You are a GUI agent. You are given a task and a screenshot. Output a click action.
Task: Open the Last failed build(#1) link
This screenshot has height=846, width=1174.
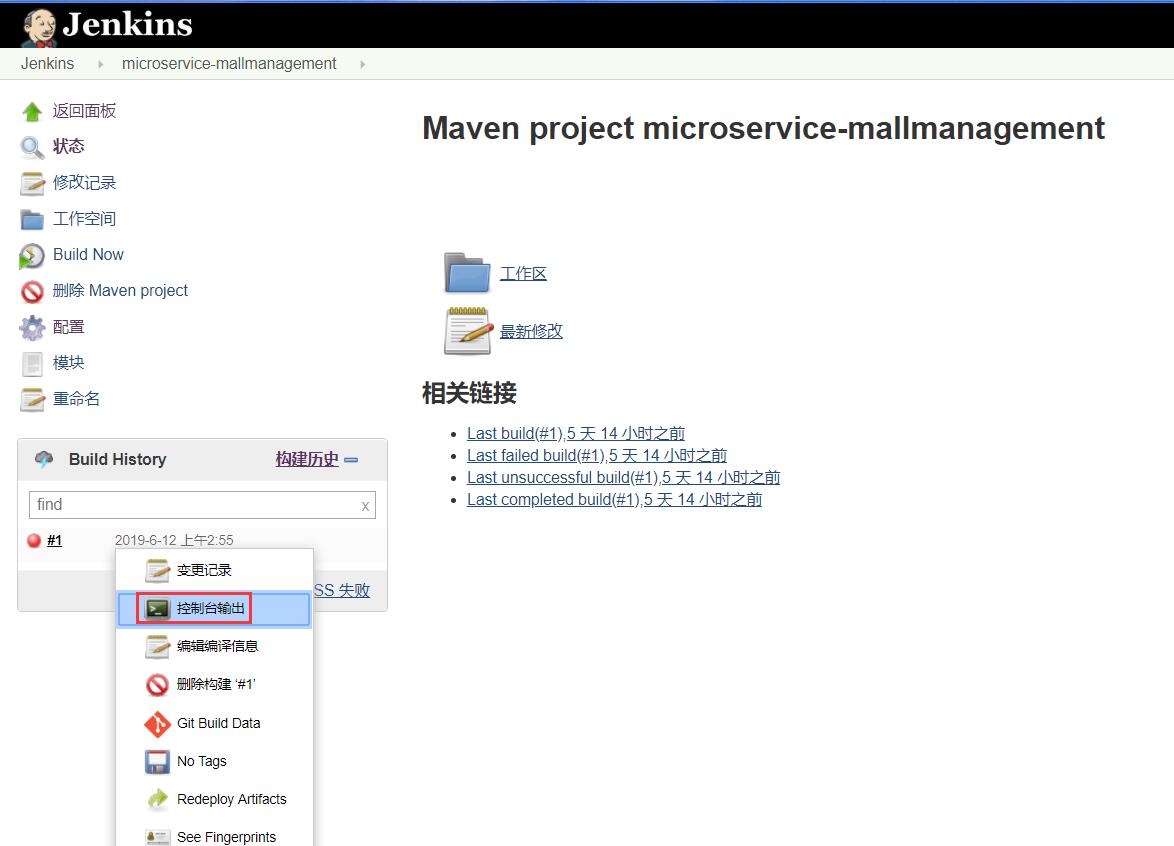tap(597, 455)
